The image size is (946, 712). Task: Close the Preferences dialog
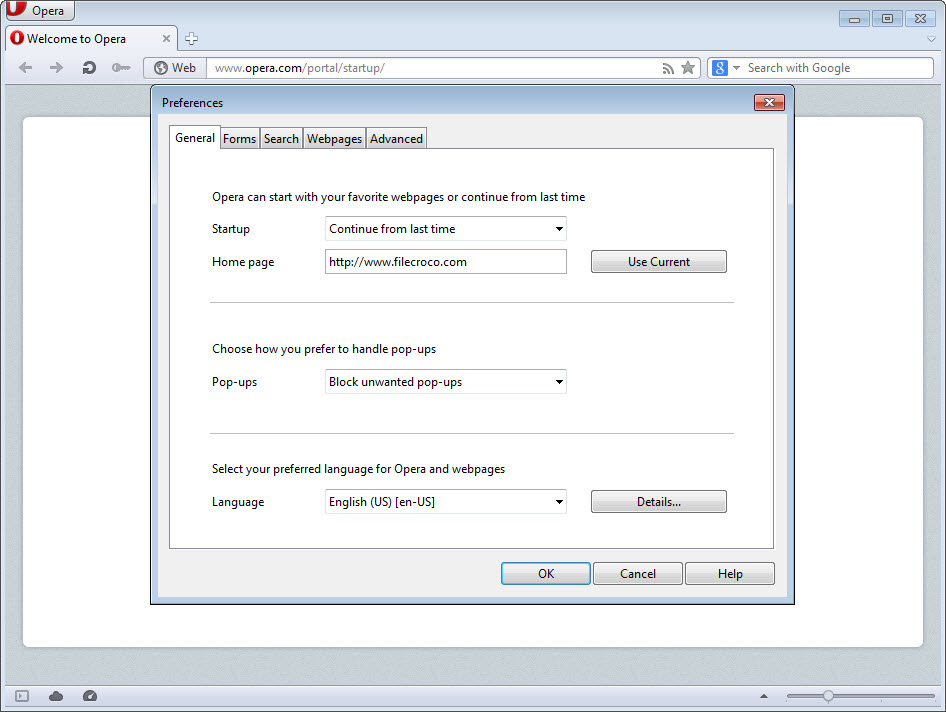[769, 103]
